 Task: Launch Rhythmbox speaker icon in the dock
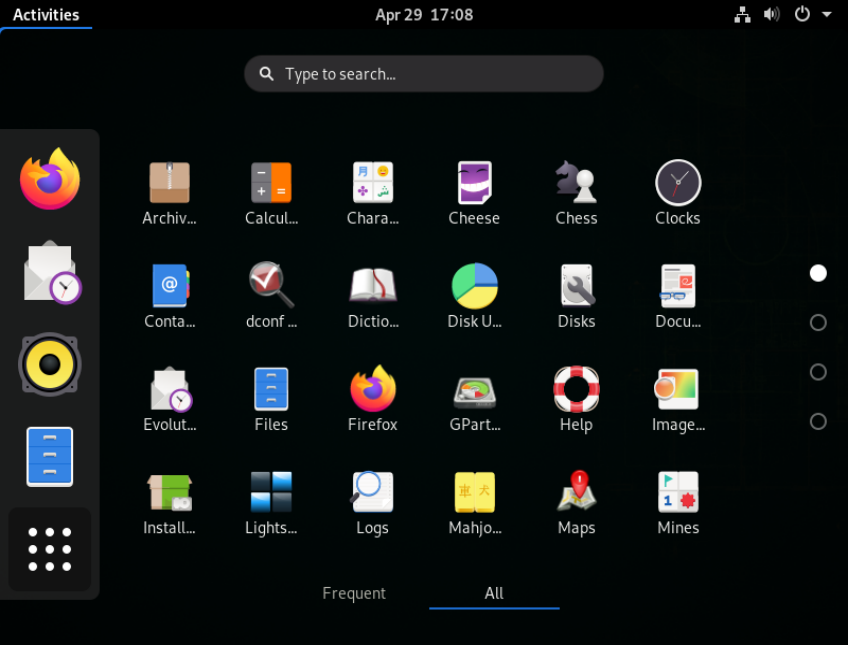pyautogui.click(x=50, y=364)
